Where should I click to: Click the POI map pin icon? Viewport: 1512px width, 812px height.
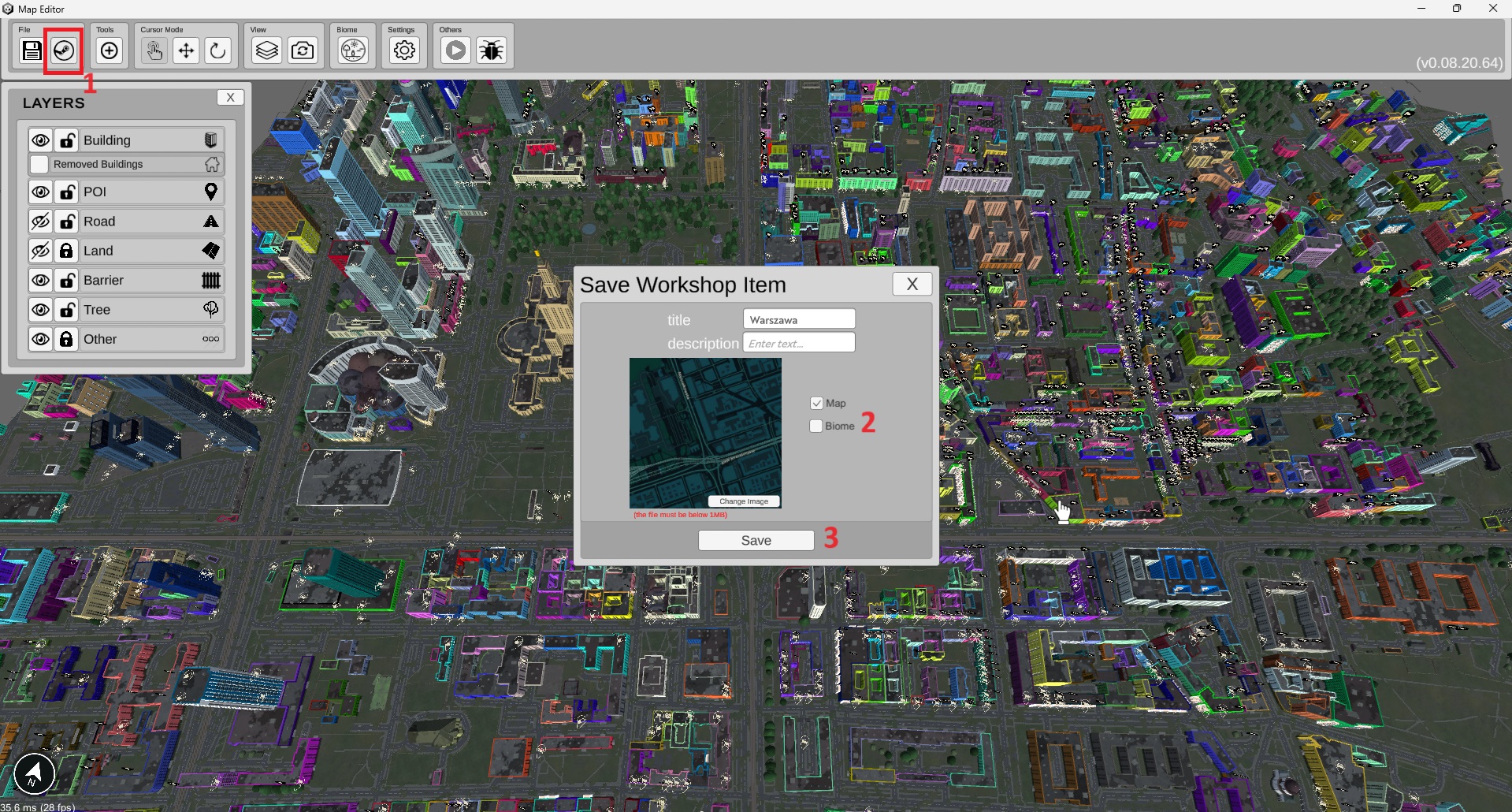[210, 192]
